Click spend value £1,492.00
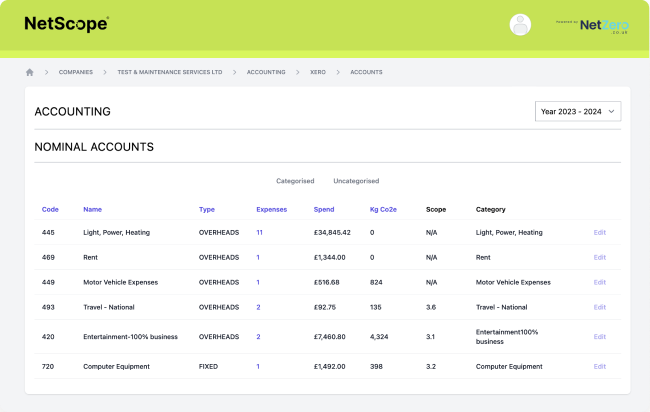 pos(330,366)
